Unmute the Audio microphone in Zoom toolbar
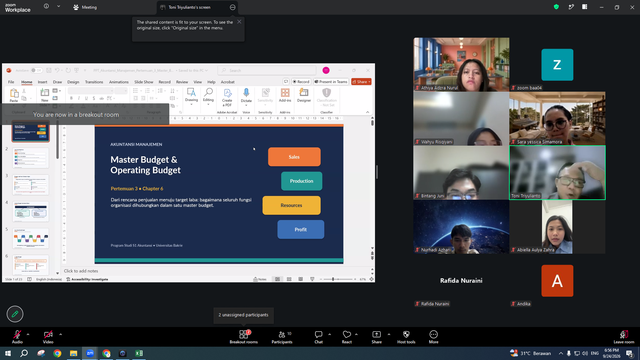This screenshot has width=640, height=360. point(17,337)
